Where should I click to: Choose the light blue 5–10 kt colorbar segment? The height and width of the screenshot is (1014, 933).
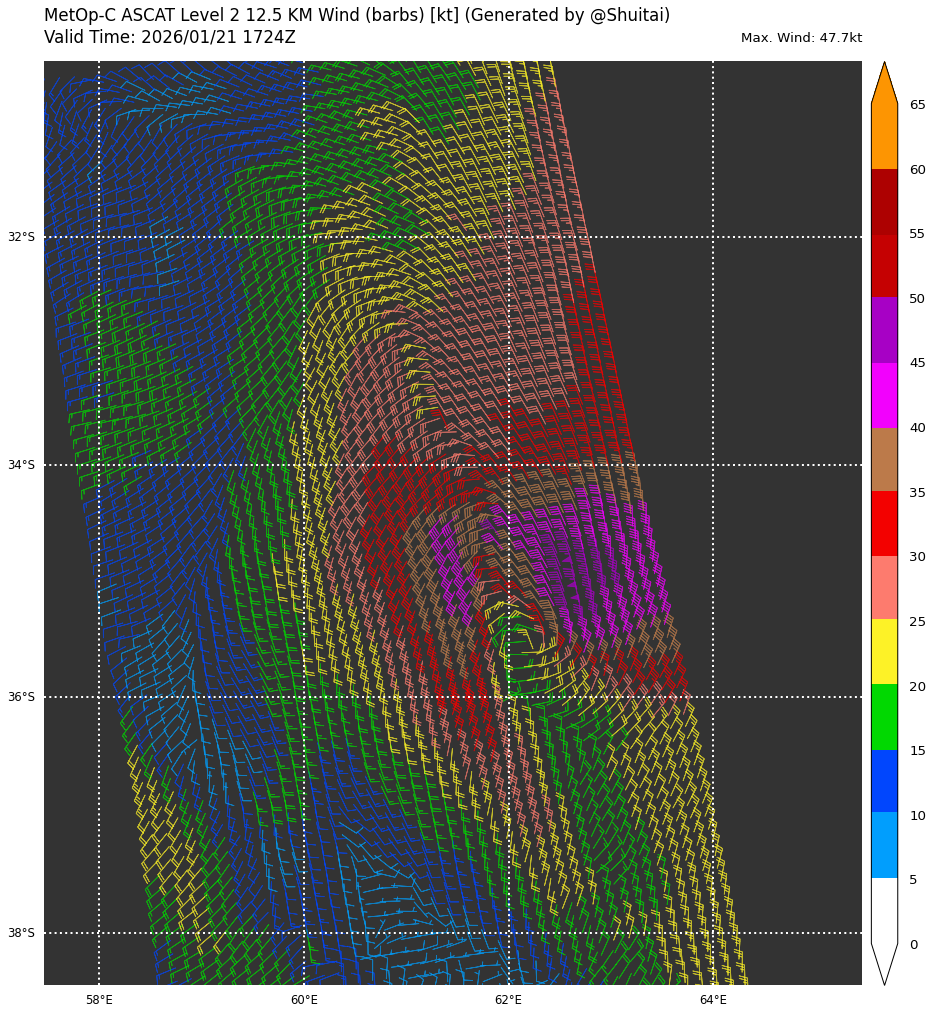point(884,845)
